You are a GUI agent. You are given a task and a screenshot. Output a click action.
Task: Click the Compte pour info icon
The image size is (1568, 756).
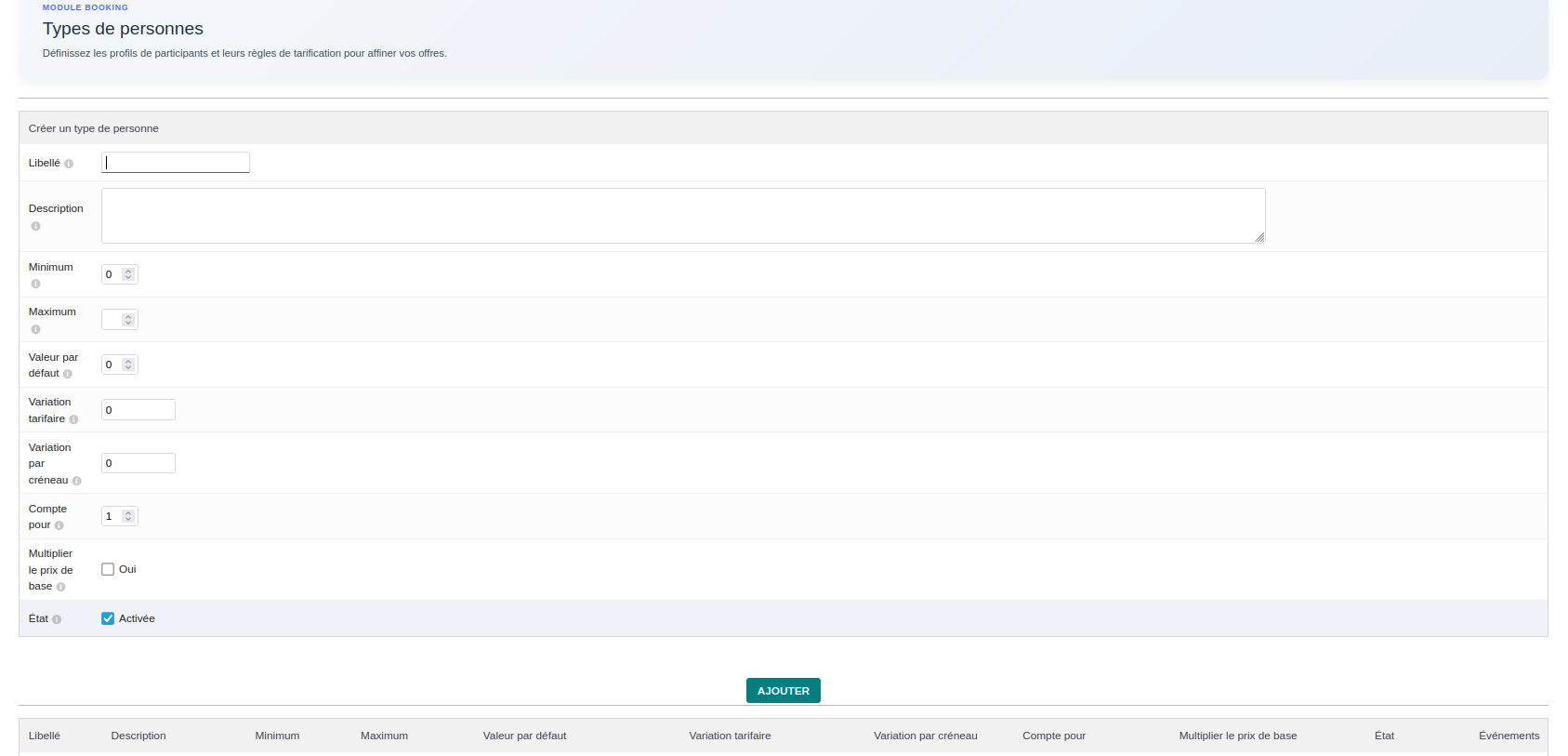[x=59, y=525]
